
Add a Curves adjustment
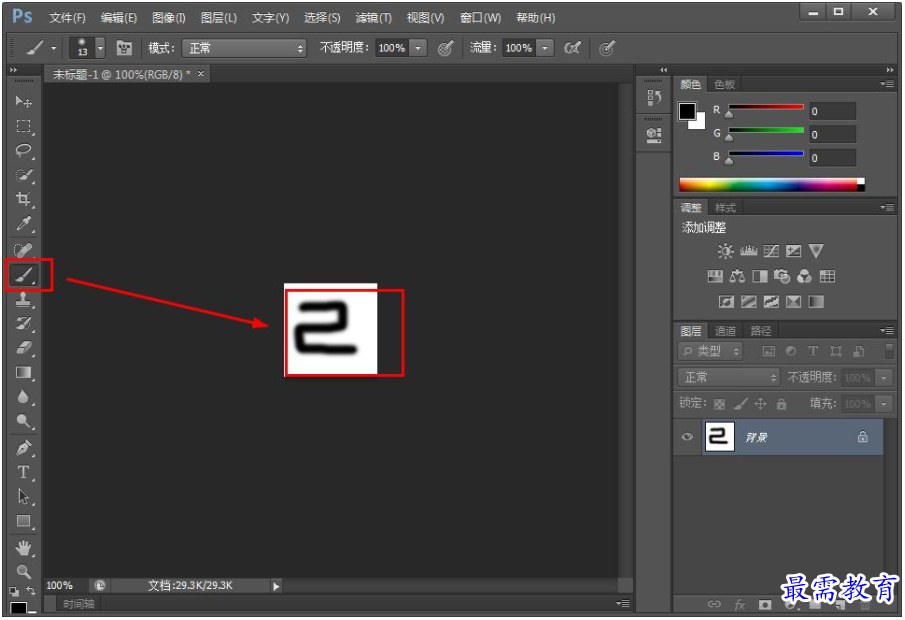click(x=771, y=251)
